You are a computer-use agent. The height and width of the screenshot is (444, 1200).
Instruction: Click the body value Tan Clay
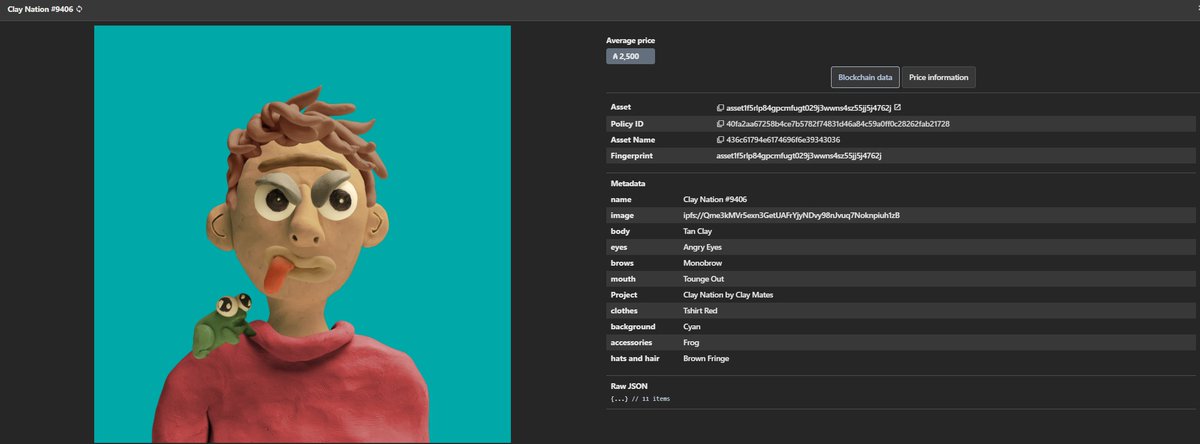click(x=699, y=231)
